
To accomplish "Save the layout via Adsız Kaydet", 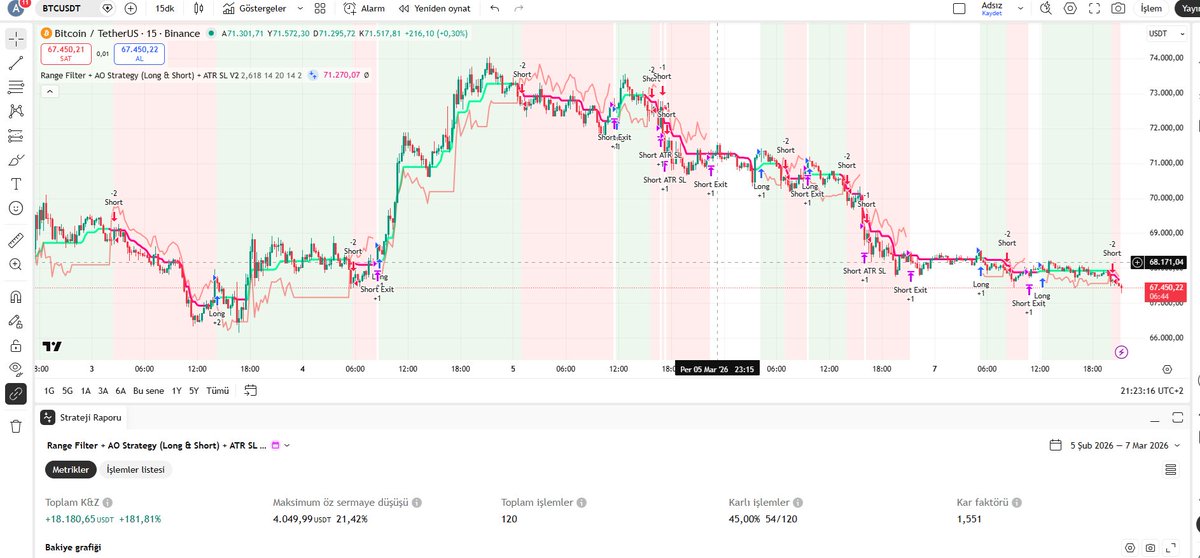I will 992,9.
